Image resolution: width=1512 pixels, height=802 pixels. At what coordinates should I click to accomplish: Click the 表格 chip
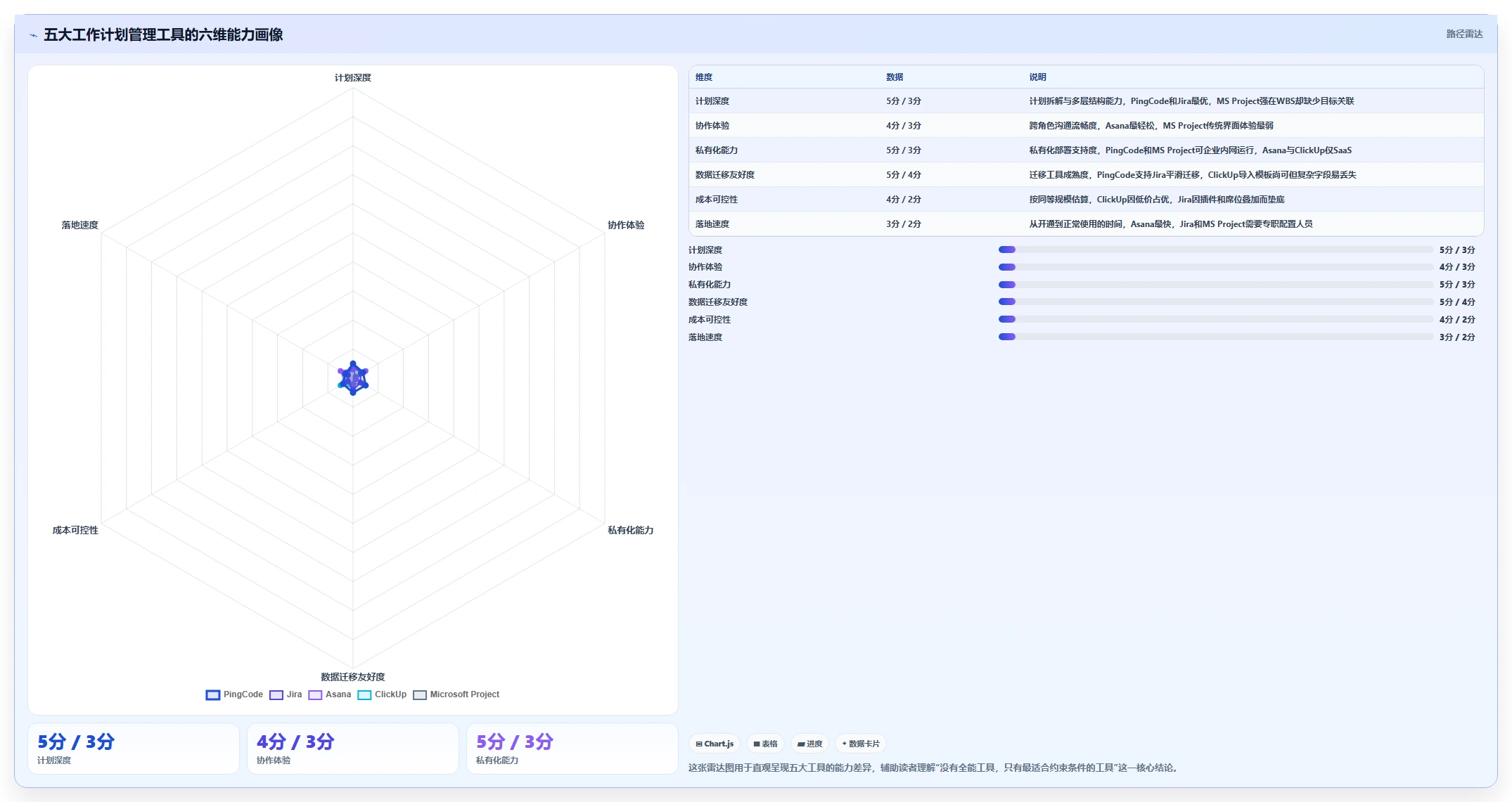(x=765, y=744)
